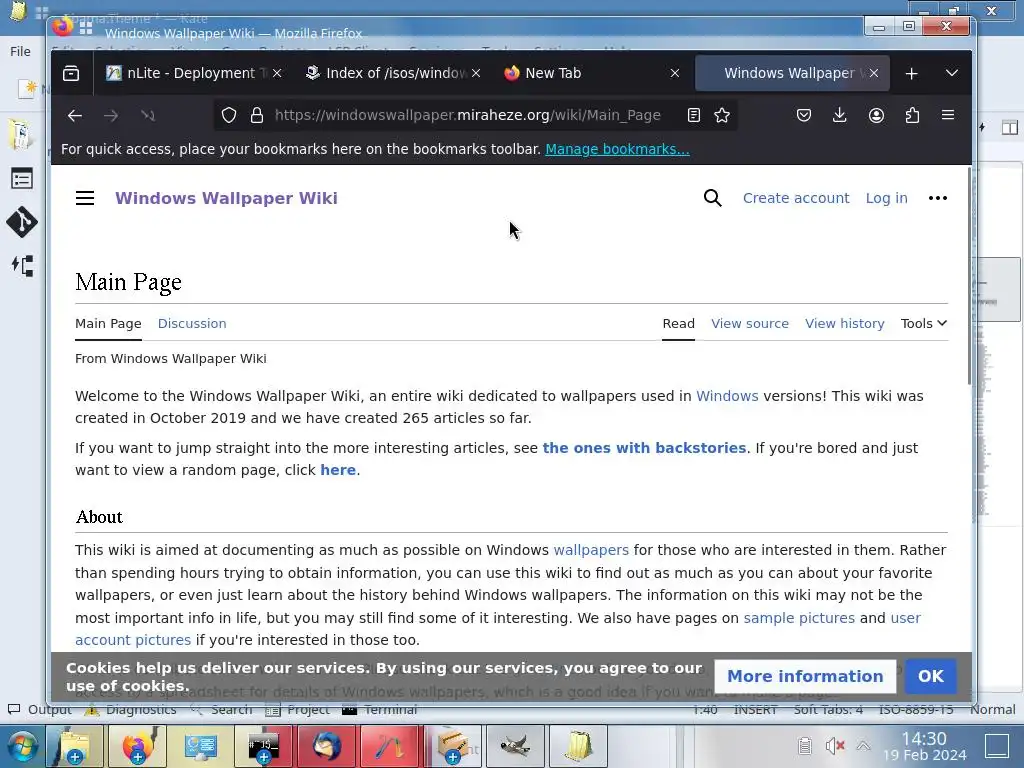
Task: Open Firefox downloads panel
Action: tap(840, 116)
